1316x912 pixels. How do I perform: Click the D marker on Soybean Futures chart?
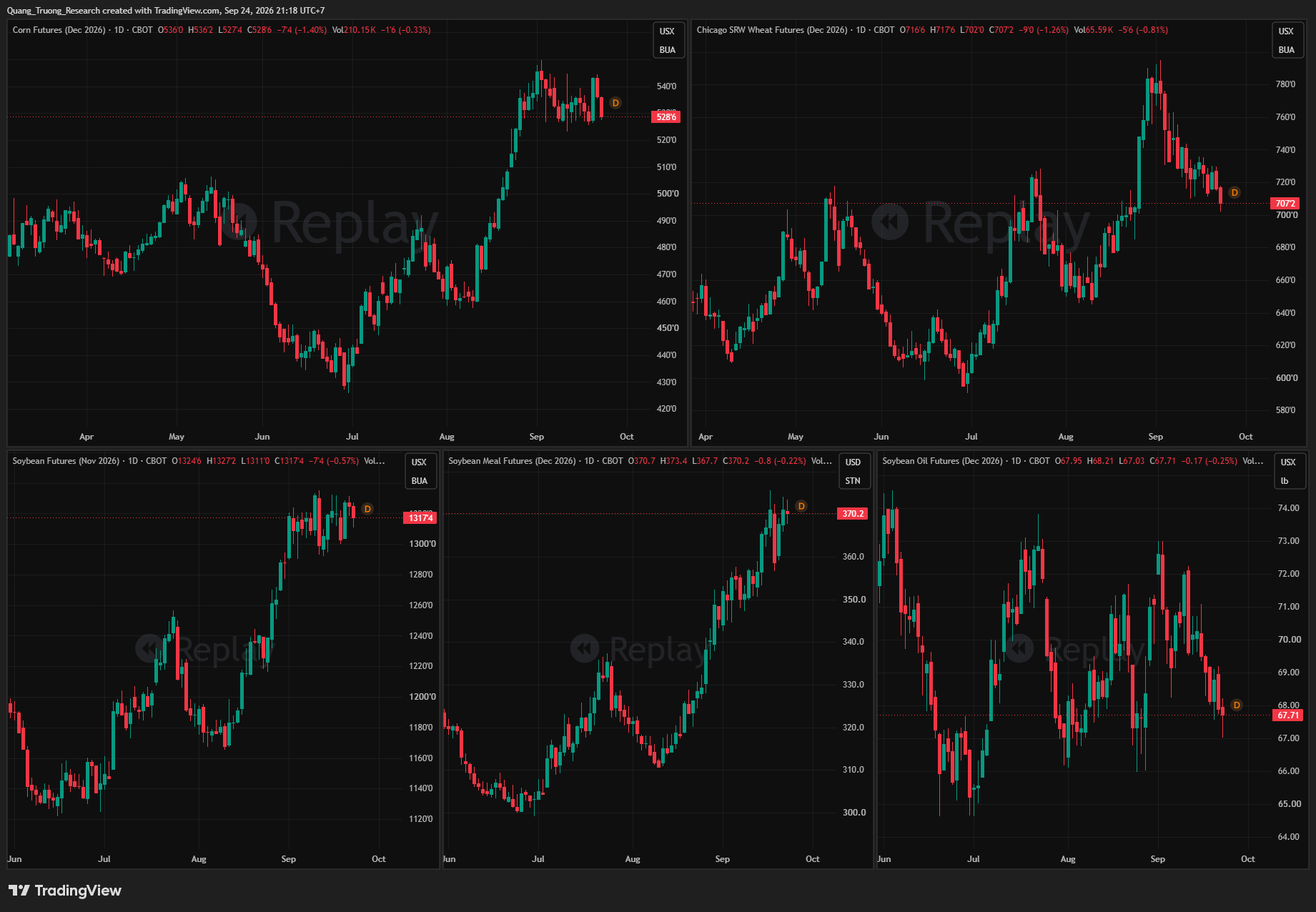tap(367, 509)
